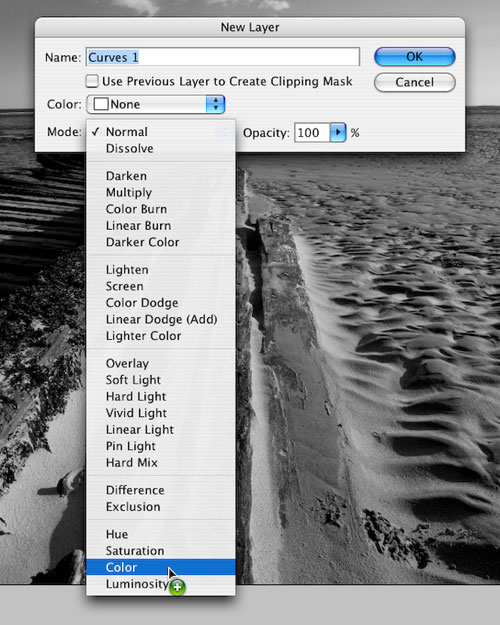Pick the Overlay blend mode

pos(161,364)
